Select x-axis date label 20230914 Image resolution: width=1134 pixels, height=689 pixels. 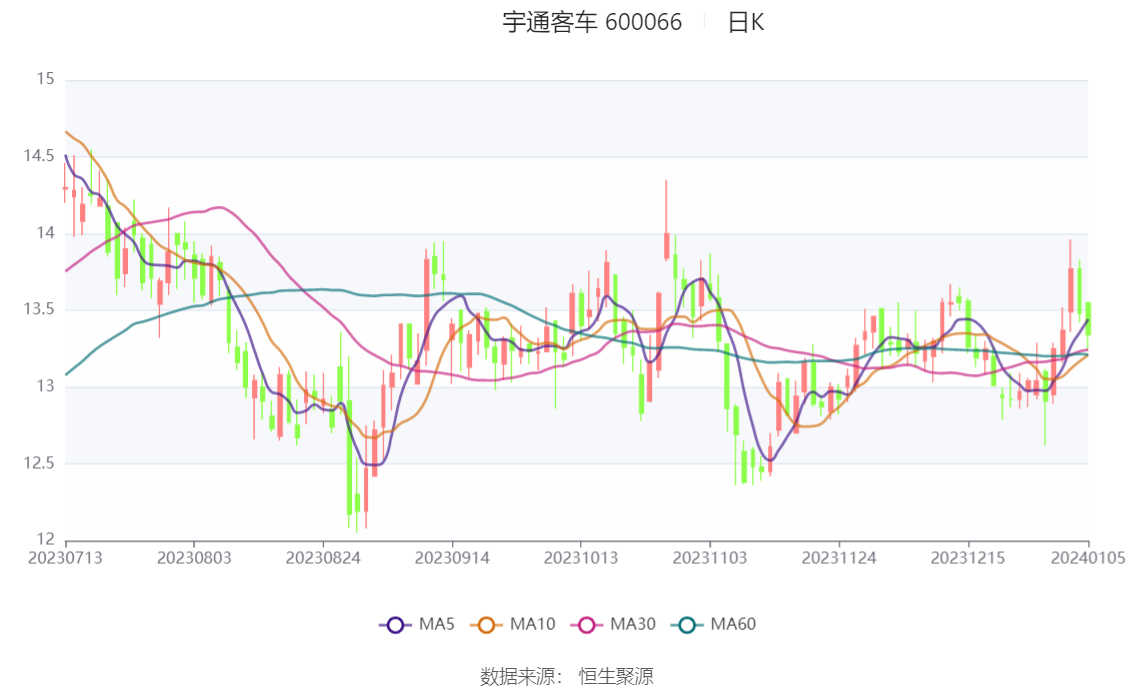(x=452, y=558)
